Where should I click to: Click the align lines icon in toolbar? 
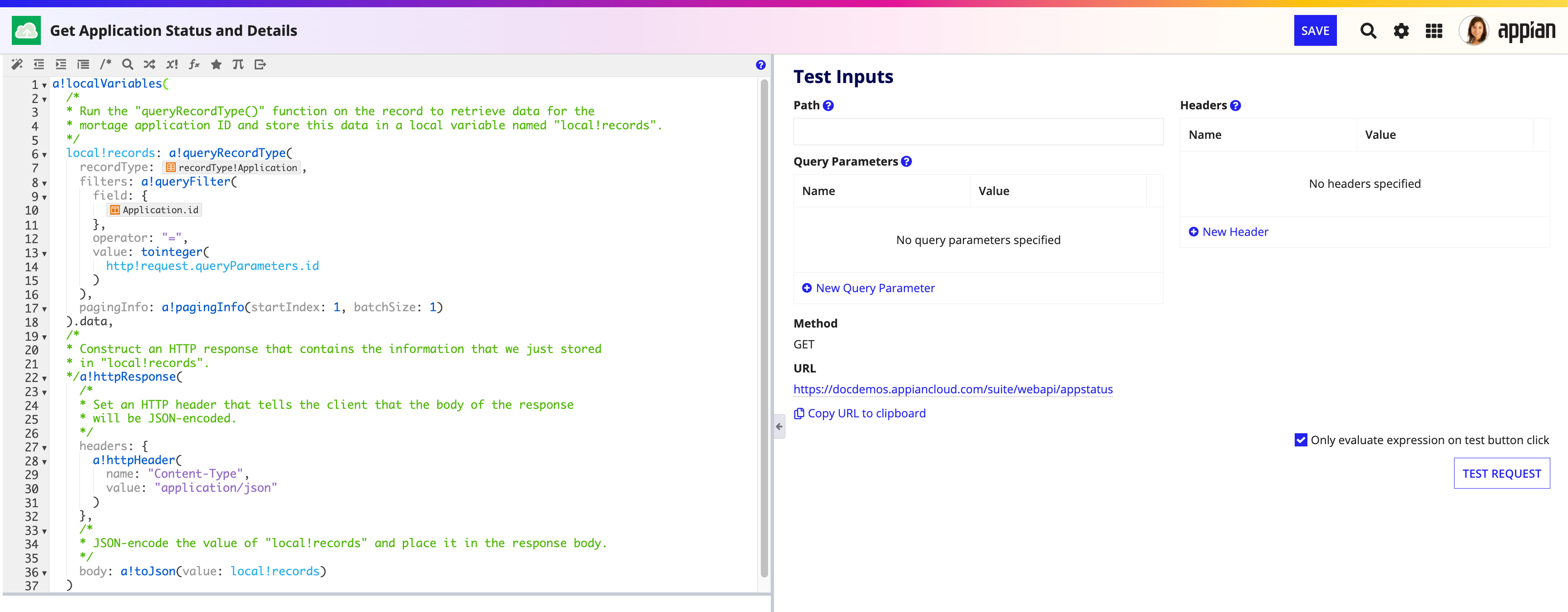tap(84, 64)
